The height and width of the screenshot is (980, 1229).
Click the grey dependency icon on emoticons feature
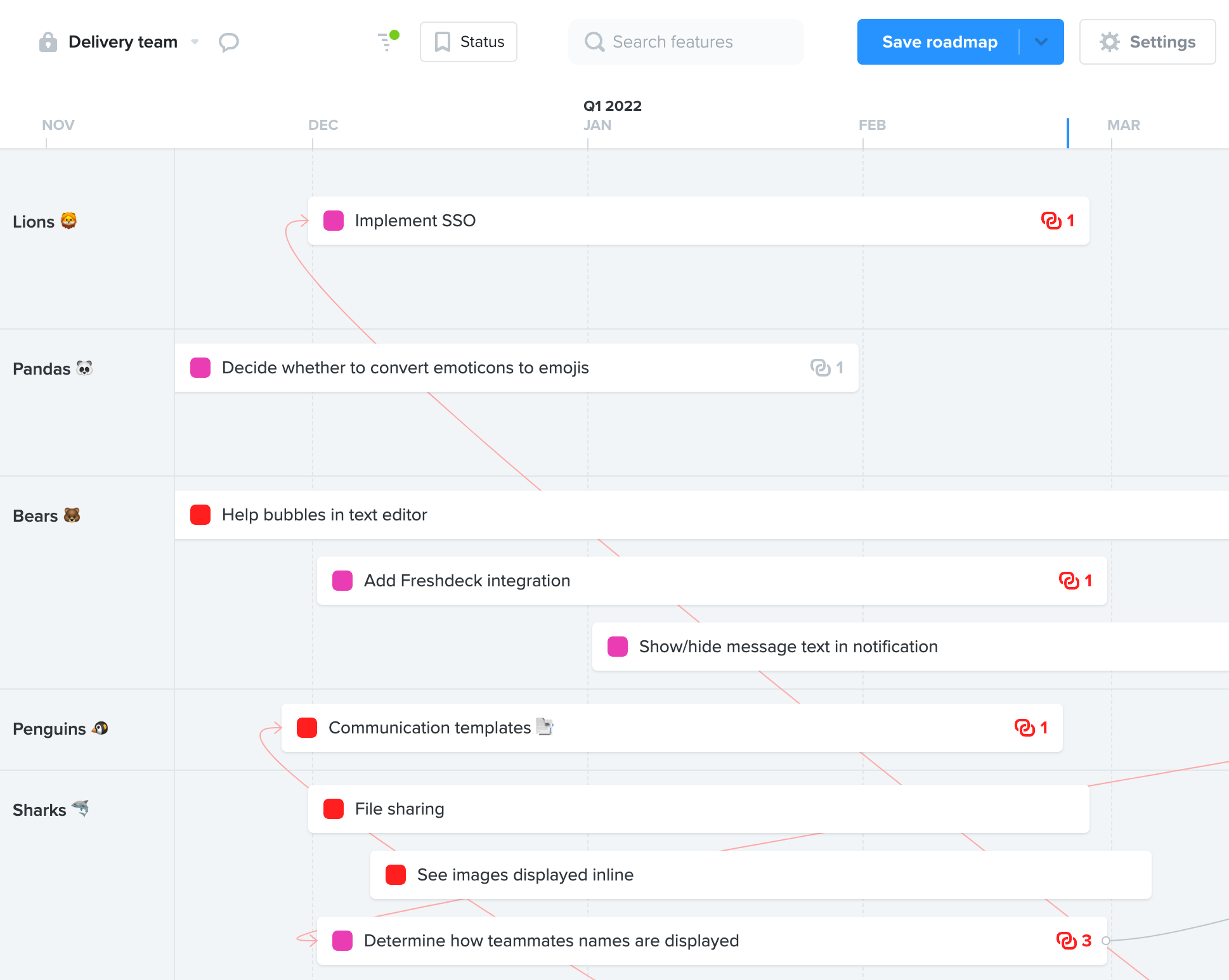pyautogui.click(x=821, y=368)
